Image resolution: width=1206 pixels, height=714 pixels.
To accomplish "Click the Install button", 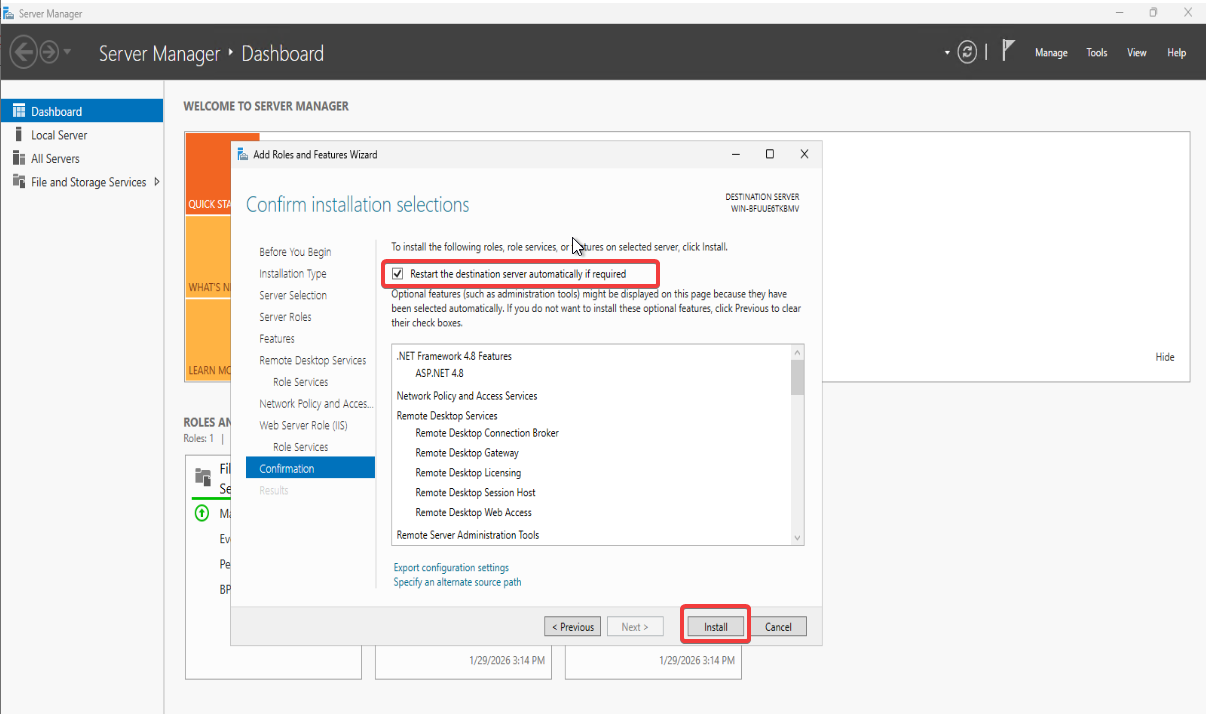I will click(x=715, y=627).
